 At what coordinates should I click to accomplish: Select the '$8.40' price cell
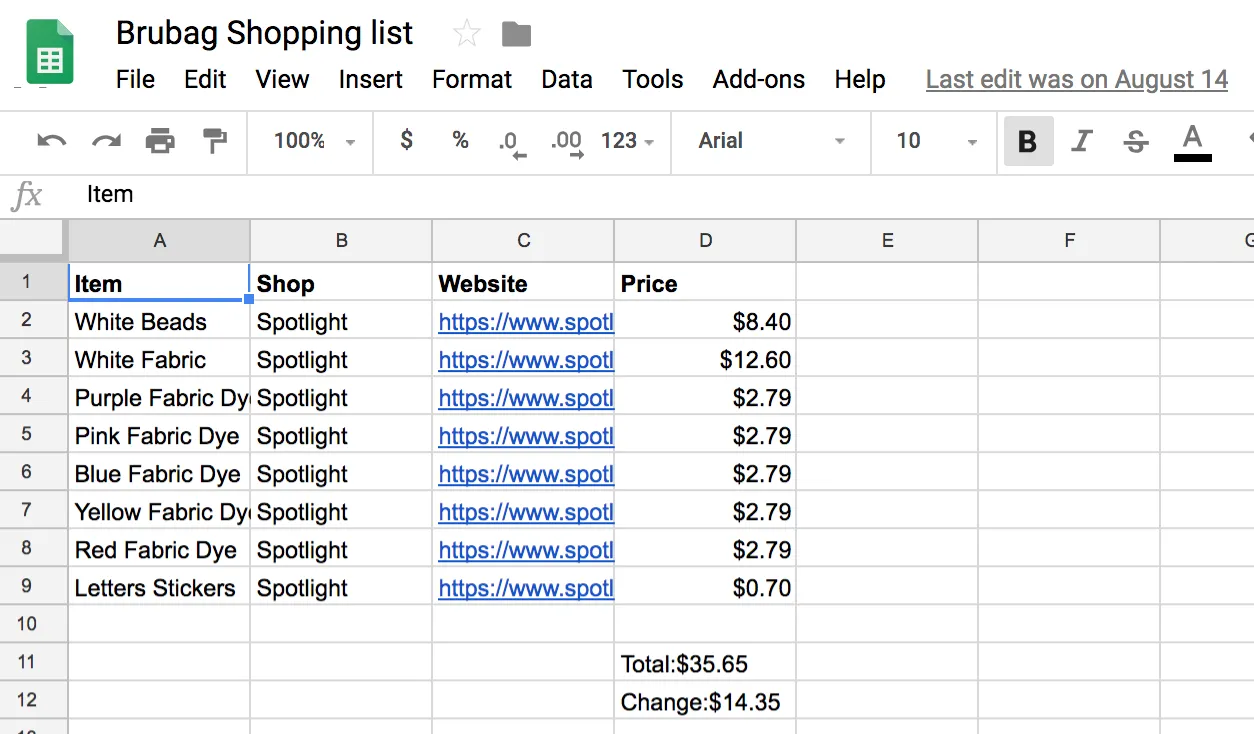pos(705,322)
